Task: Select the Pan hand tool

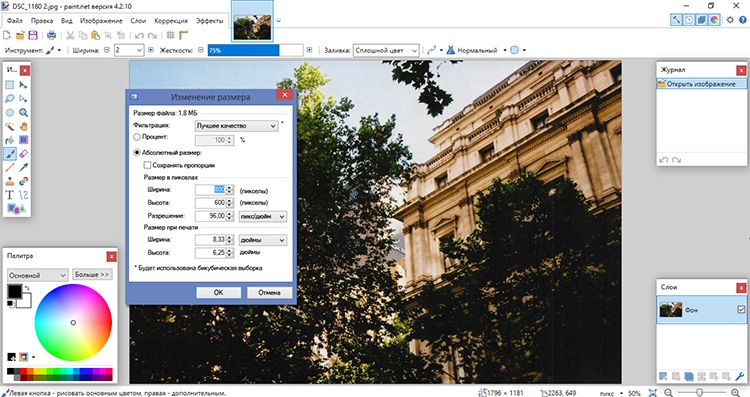Action: [x=23, y=126]
